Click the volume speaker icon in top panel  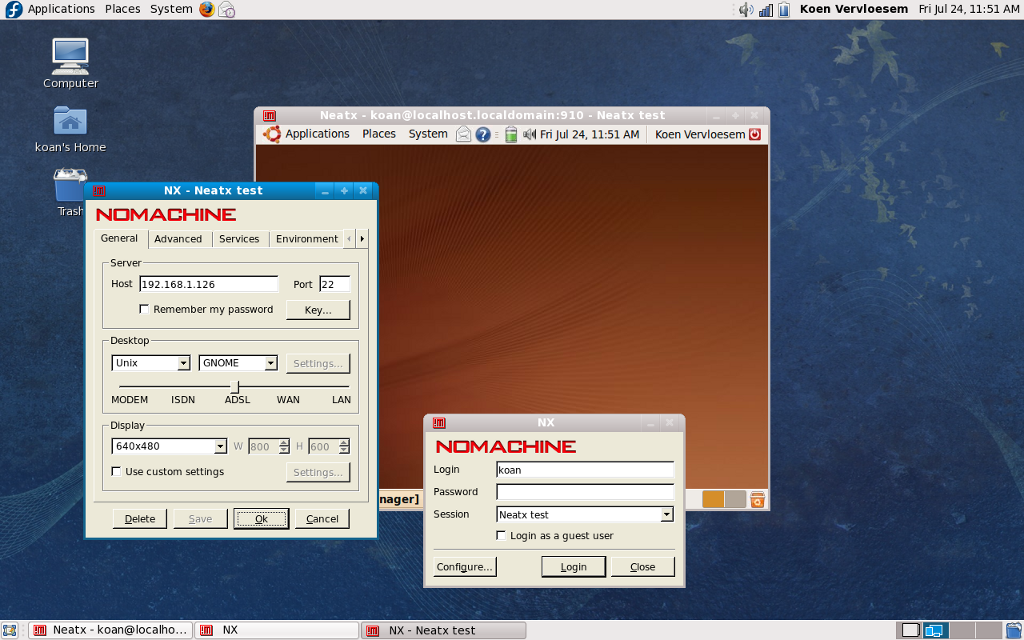click(x=746, y=9)
